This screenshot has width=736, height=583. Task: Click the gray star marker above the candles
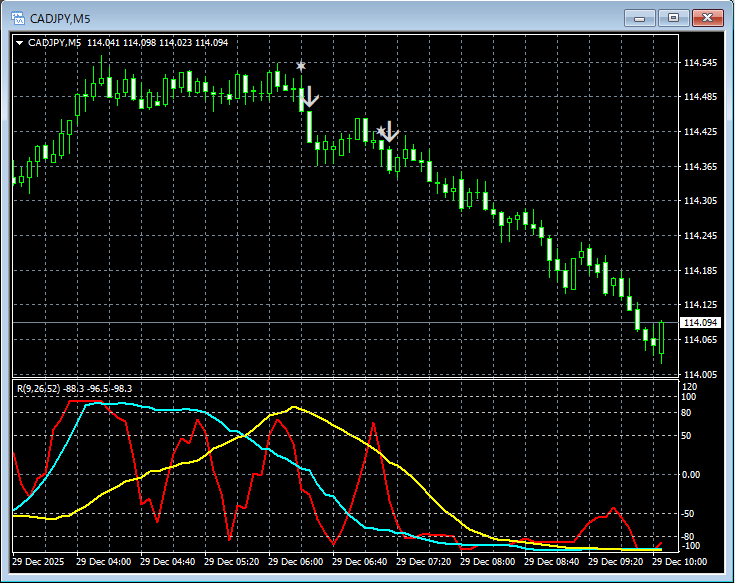coord(301,66)
